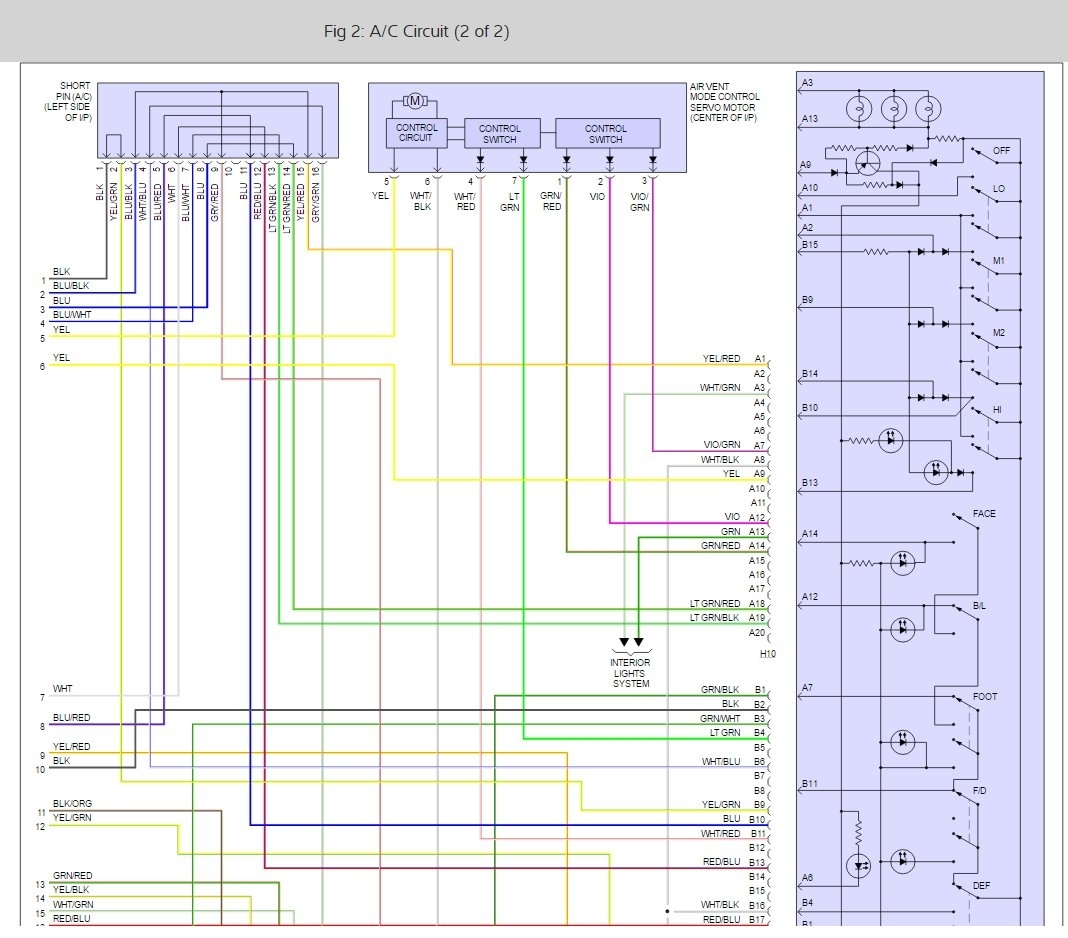Viewport: 1068px width, 938px height.
Task: Click the FOOT mode switch label
Action: (x=985, y=697)
